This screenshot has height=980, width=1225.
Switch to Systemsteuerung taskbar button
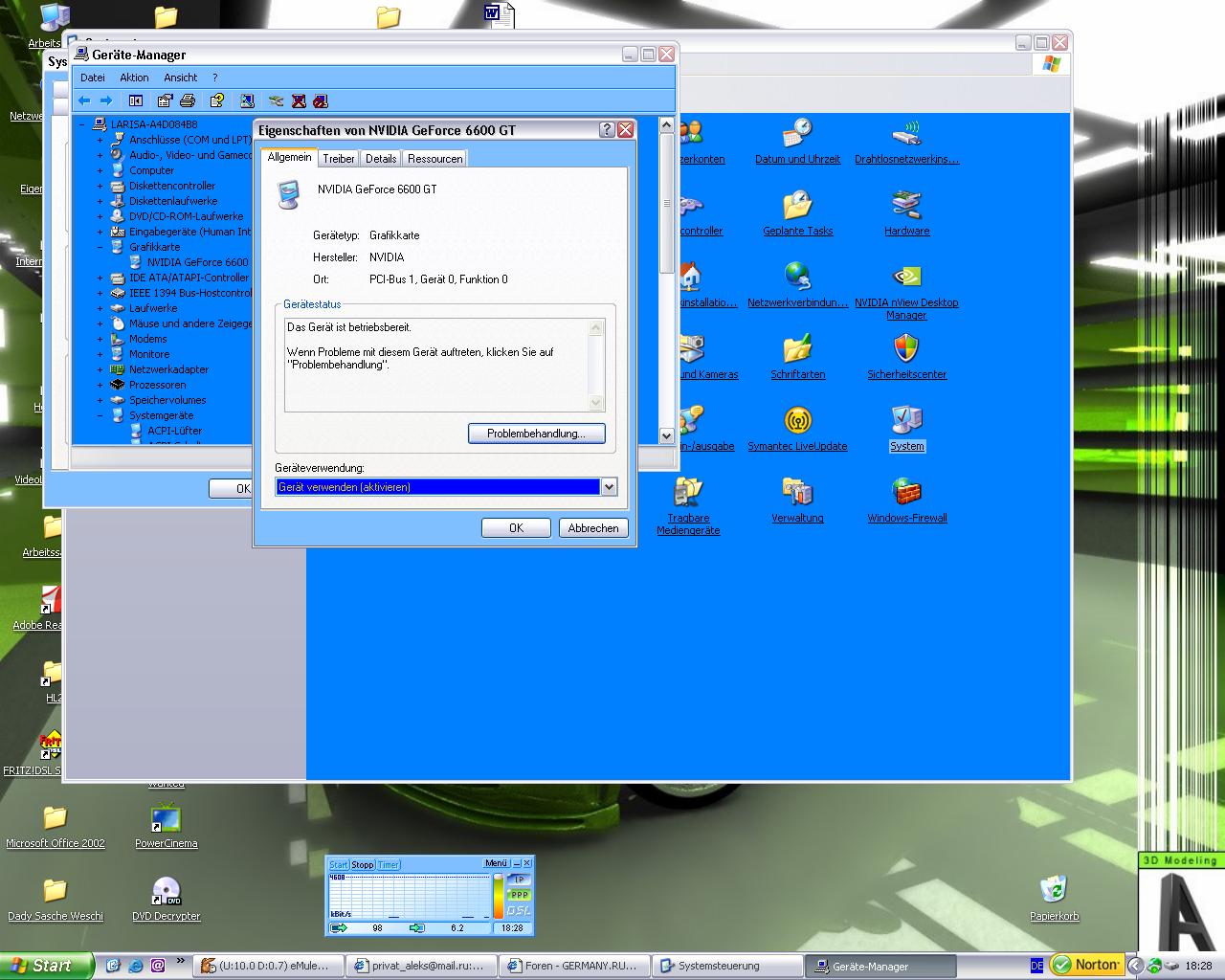tap(727, 966)
